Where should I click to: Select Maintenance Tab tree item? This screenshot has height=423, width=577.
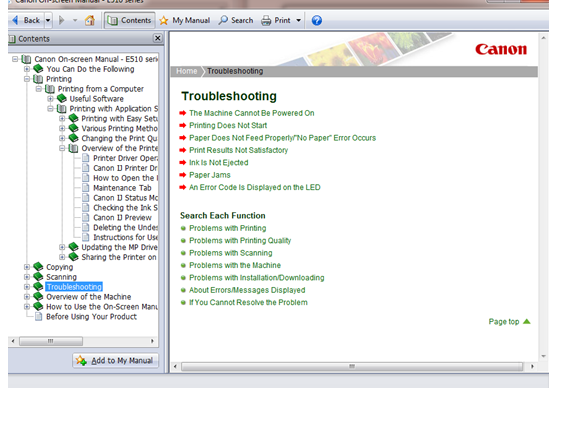tap(122, 188)
